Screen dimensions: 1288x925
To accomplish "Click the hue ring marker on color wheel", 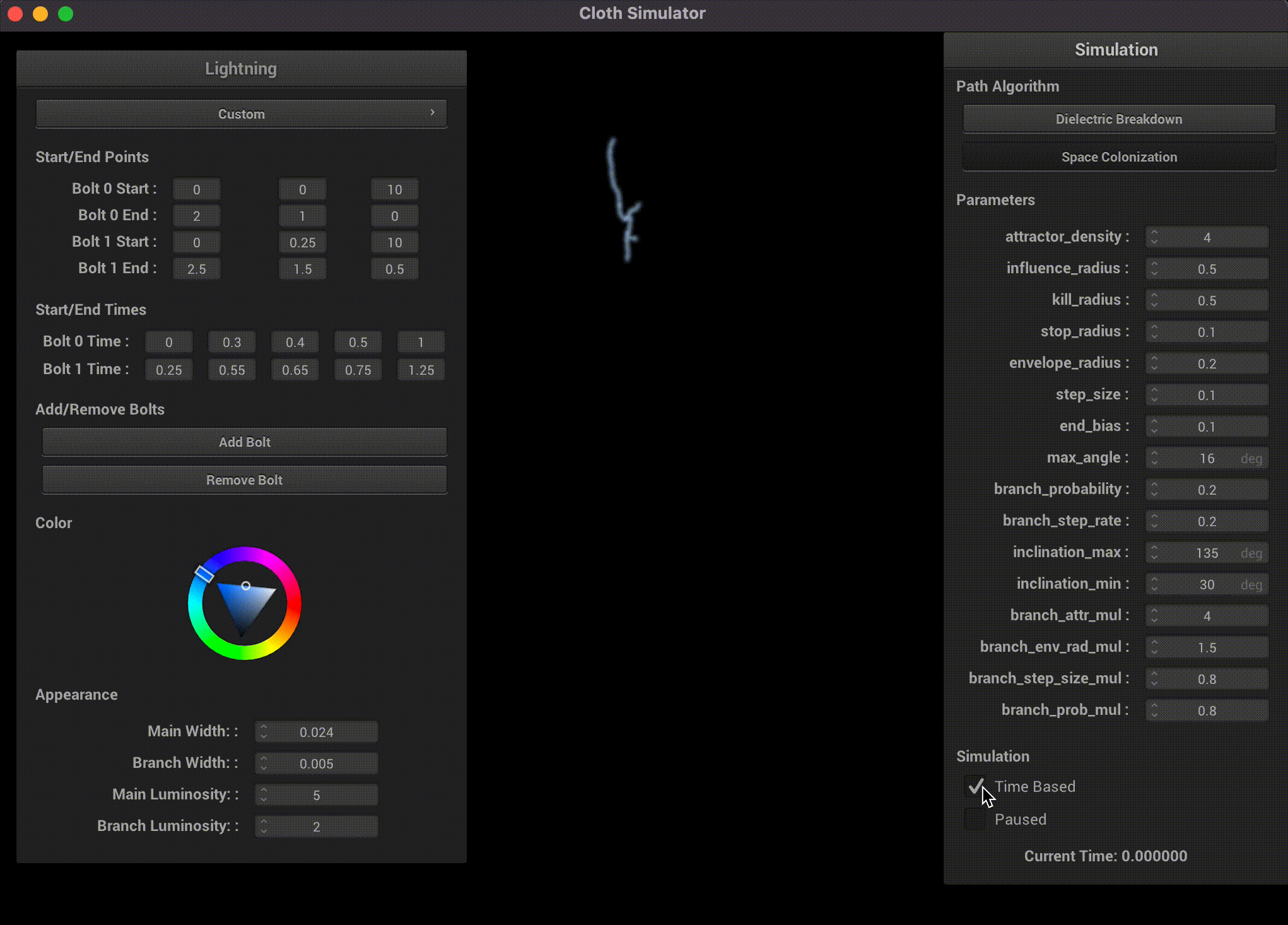I will tap(204, 574).
